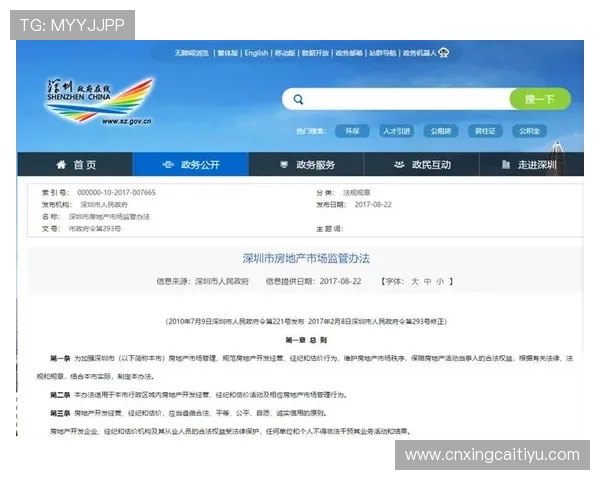Screen dimensions: 600x480
Task: Click category value 法规规章
Action: tap(357, 193)
